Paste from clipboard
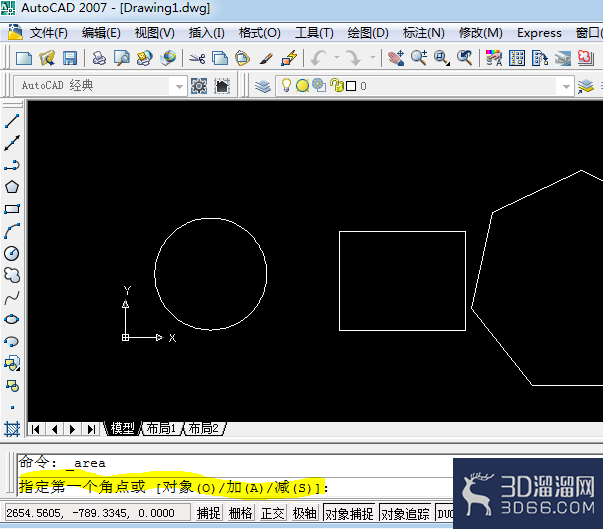Screen dimensions: 603x529 point(243,58)
